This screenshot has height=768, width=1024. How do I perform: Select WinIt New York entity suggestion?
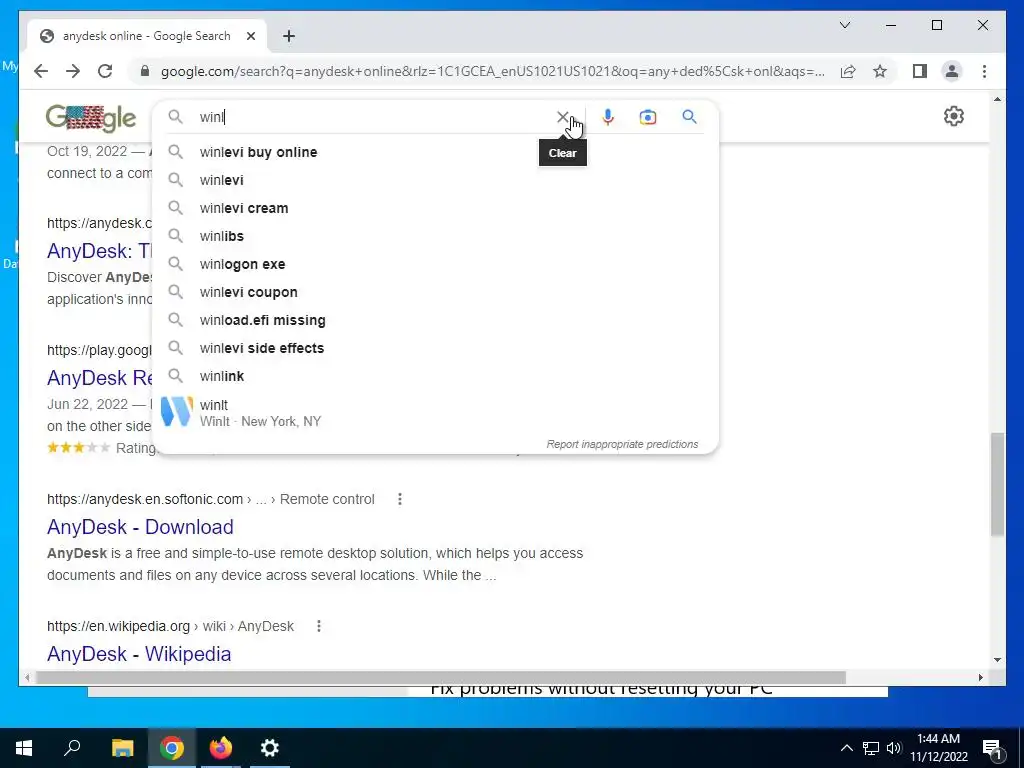pyautogui.click(x=436, y=413)
